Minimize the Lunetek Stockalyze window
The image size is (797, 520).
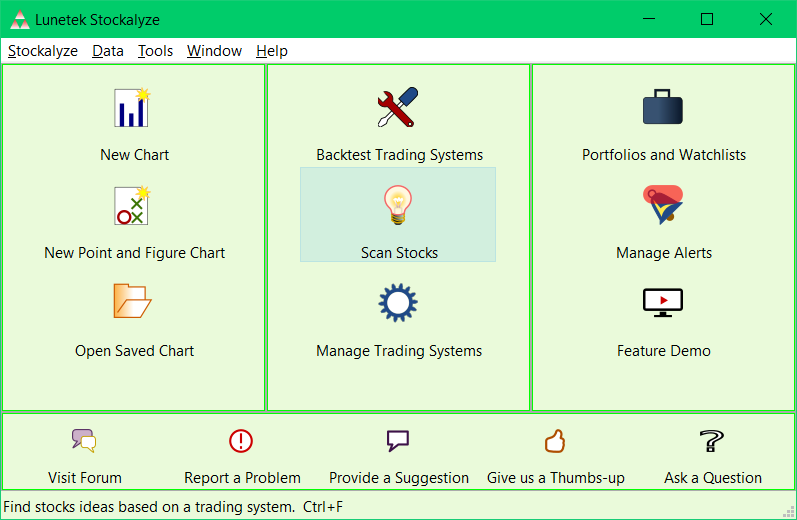tap(649, 19)
